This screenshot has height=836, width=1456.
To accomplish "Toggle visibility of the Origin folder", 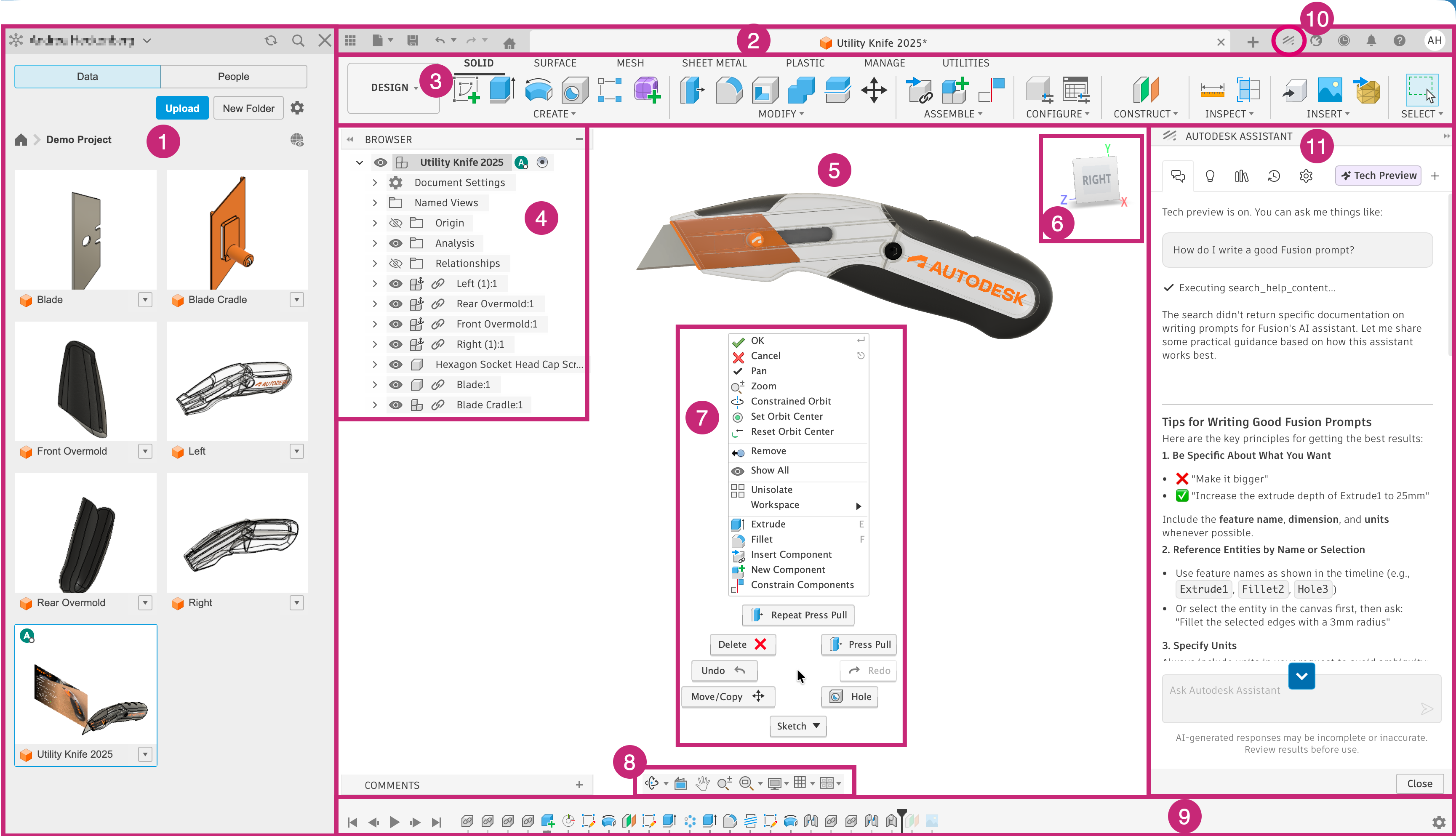I will tap(395, 223).
